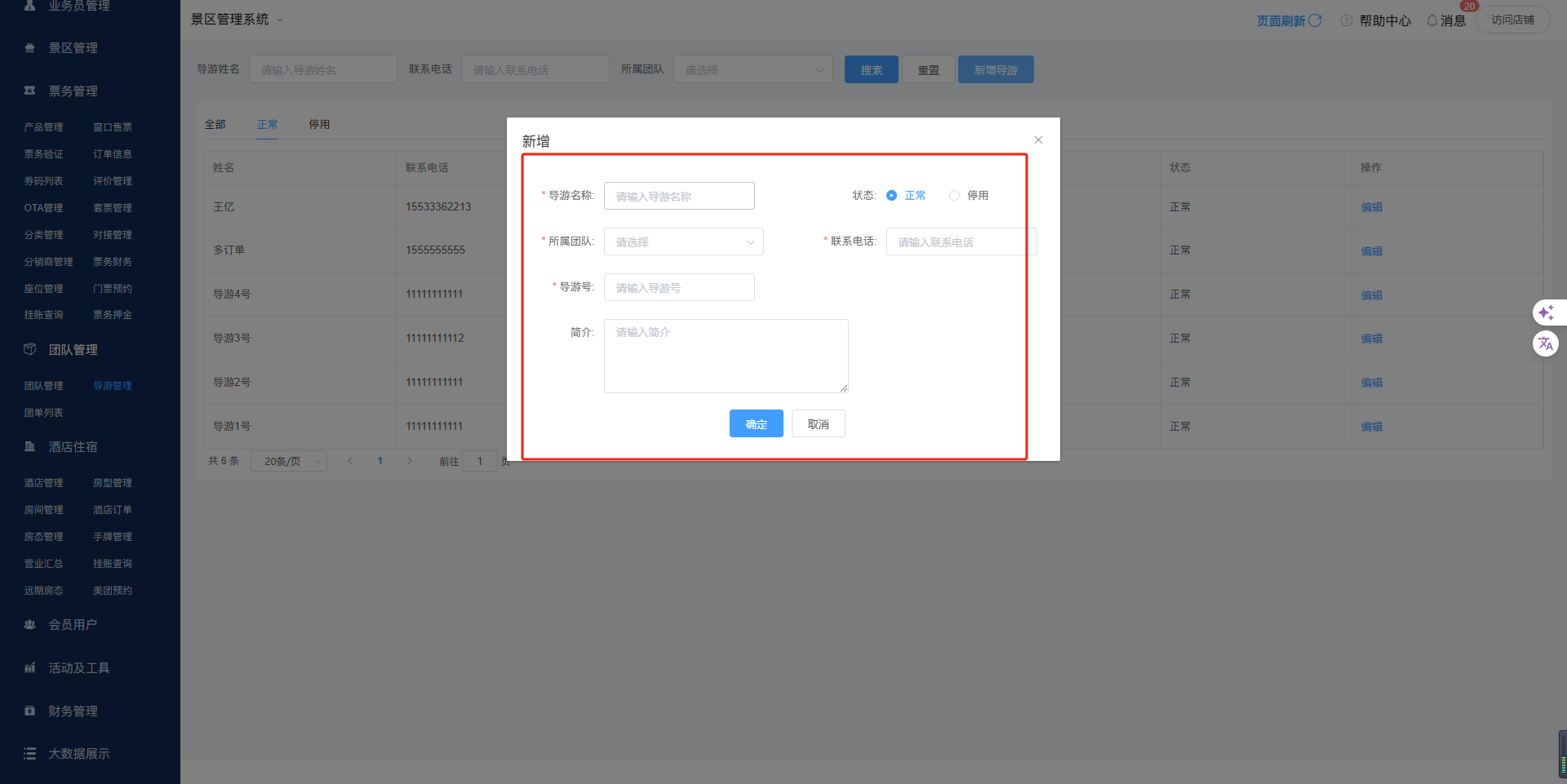Expand the 20条/页 page size dropdown
Image resolution: width=1567 pixels, height=784 pixels.
(x=289, y=462)
